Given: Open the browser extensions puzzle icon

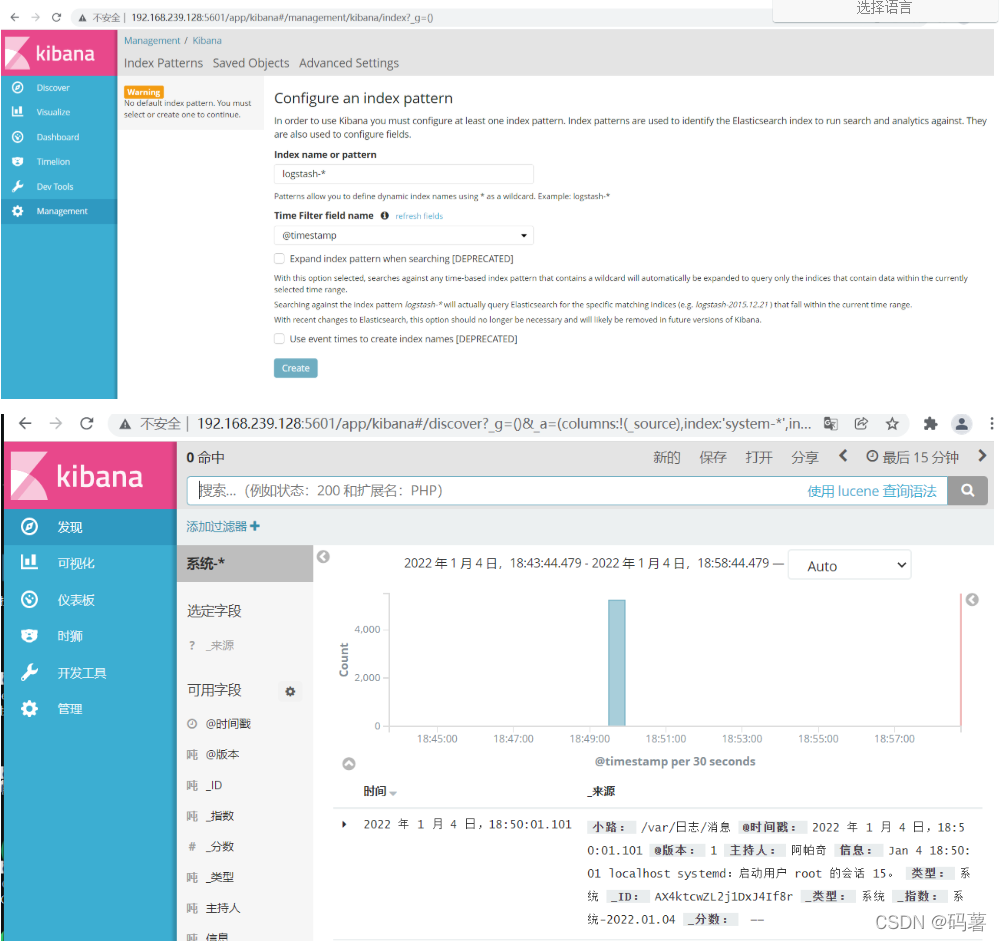Looking at the screenshot, I should click(930, 424).
